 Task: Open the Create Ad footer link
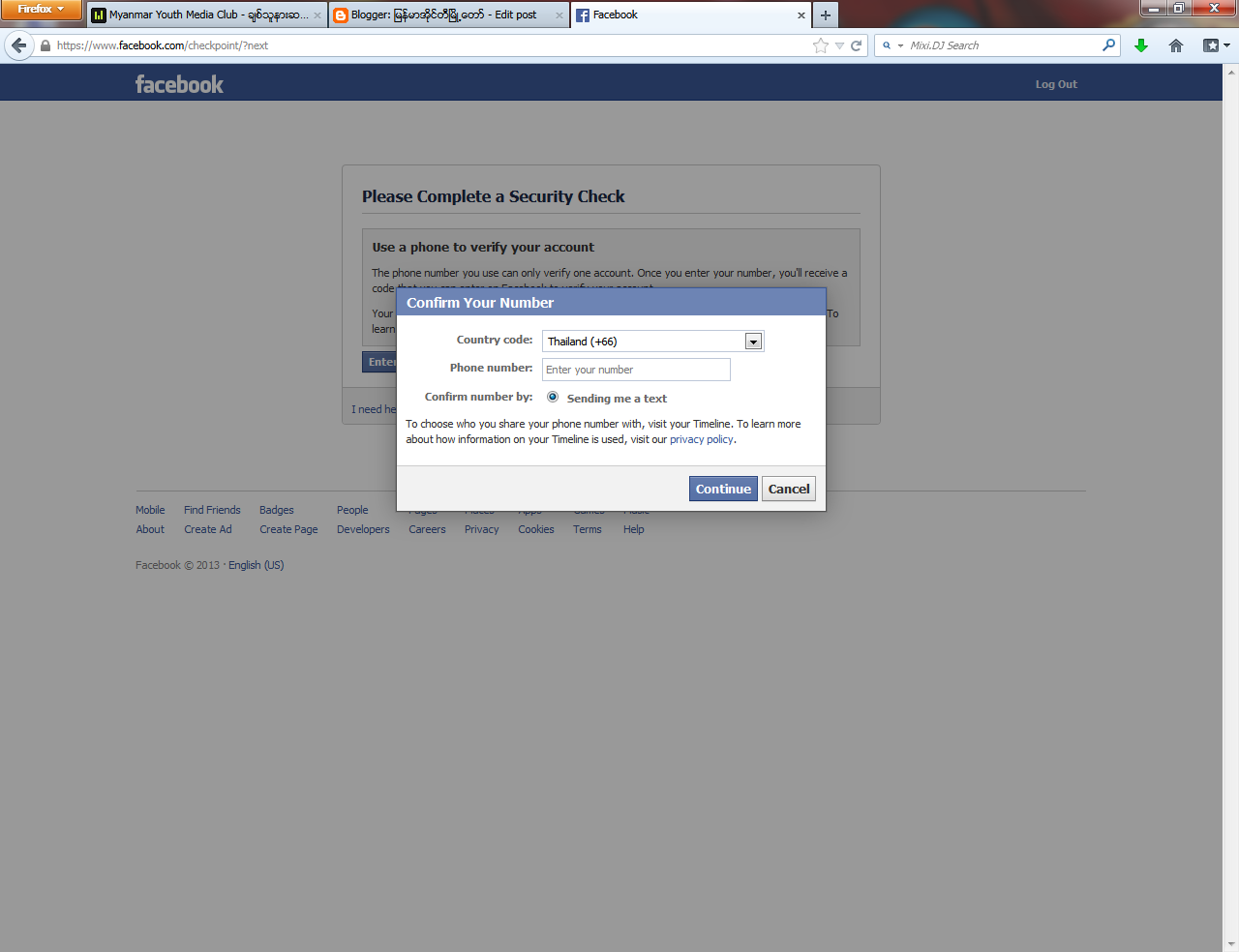[x=208, y=529]
